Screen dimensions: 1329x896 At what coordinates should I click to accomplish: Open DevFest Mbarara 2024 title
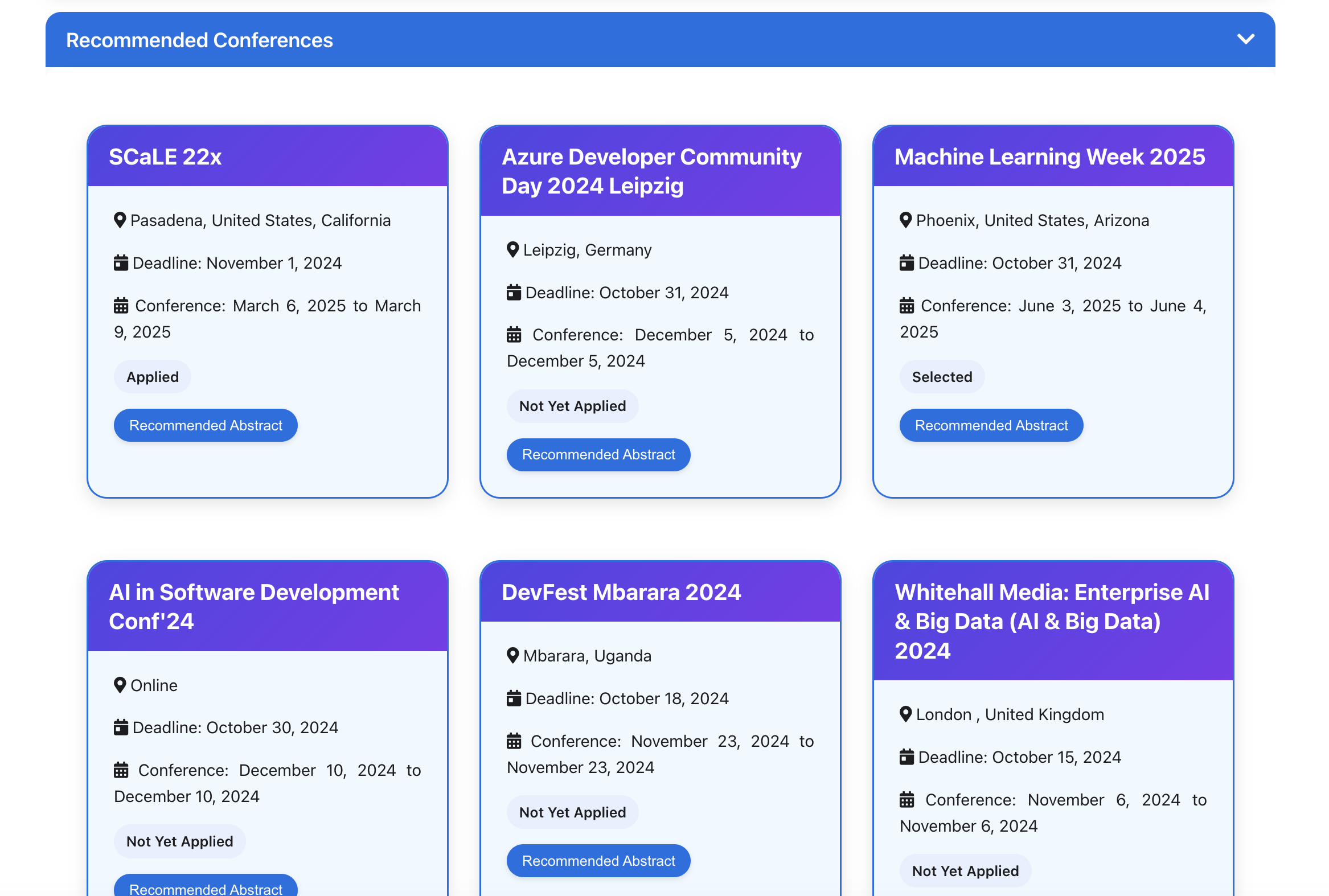[621, 592]
